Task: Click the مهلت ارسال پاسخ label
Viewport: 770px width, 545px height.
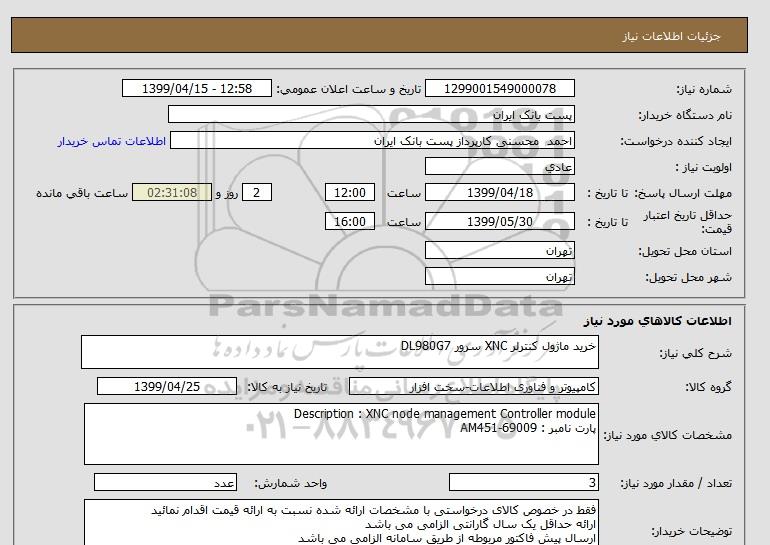Action: 683,193
